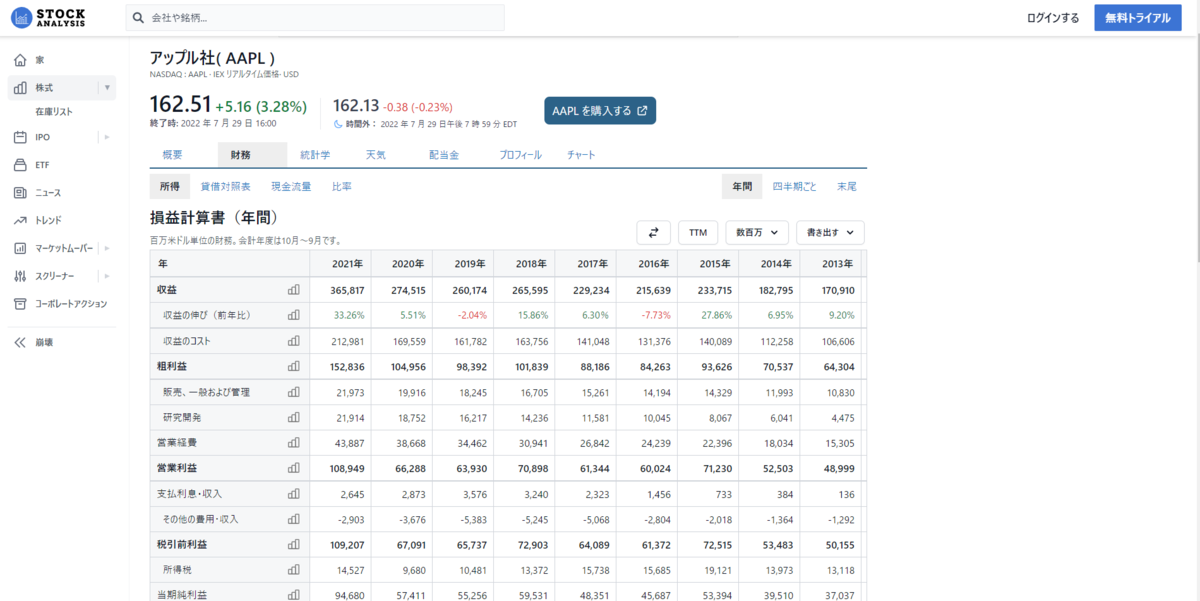This screenshot has width=1200, height=601.
Task: Open 数百万 units dropdown
Action: [x=757, y=232]
